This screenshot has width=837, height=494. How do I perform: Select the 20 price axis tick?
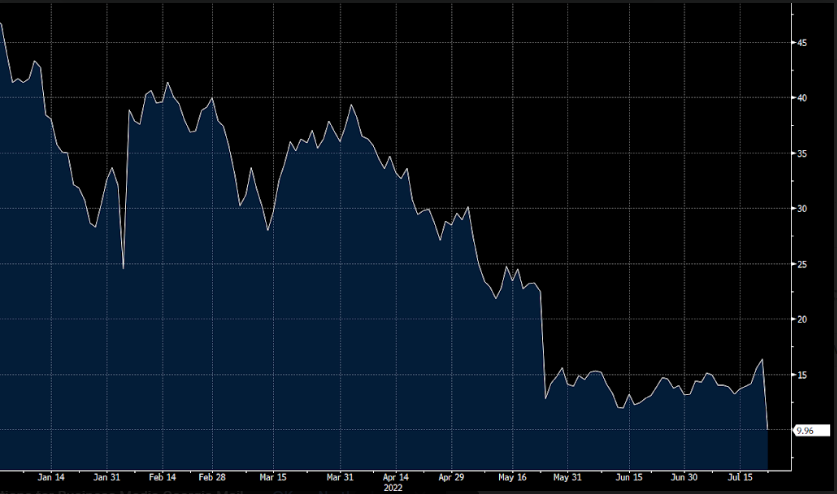[x=801, y=319]
